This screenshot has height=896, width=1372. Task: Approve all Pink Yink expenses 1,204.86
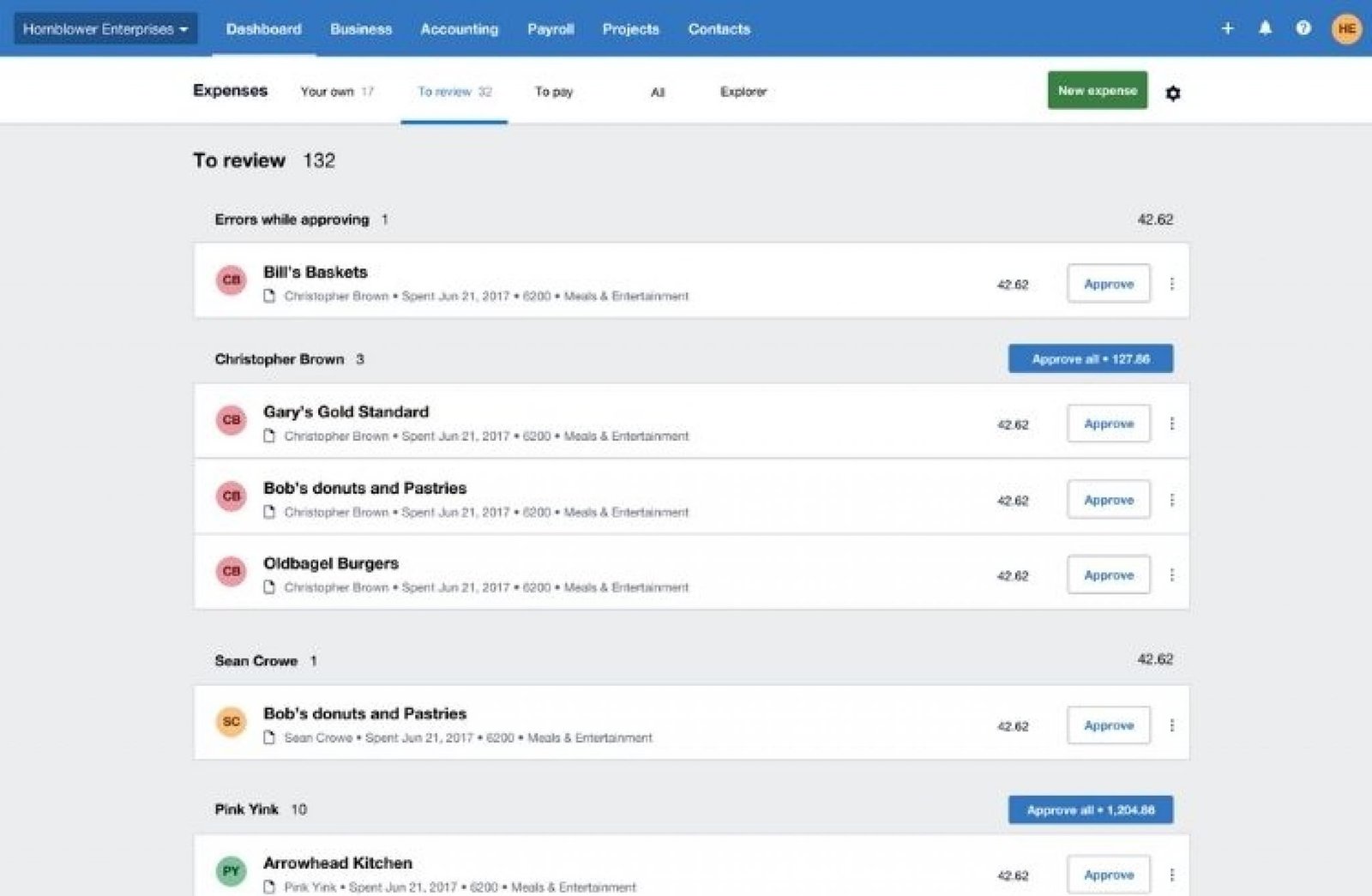point(1091,810)
